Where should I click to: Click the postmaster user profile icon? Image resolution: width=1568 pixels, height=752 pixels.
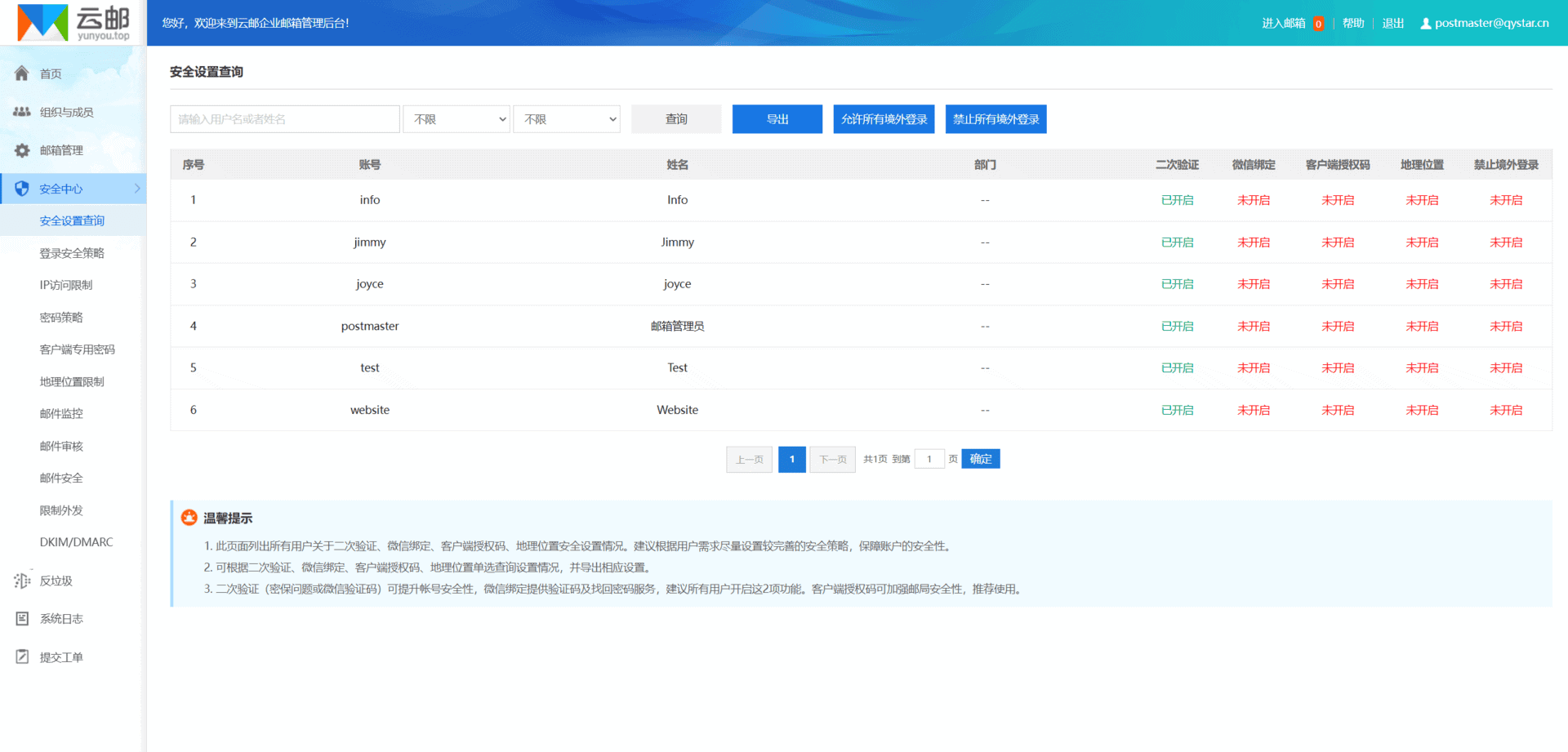click(1425, 23)
